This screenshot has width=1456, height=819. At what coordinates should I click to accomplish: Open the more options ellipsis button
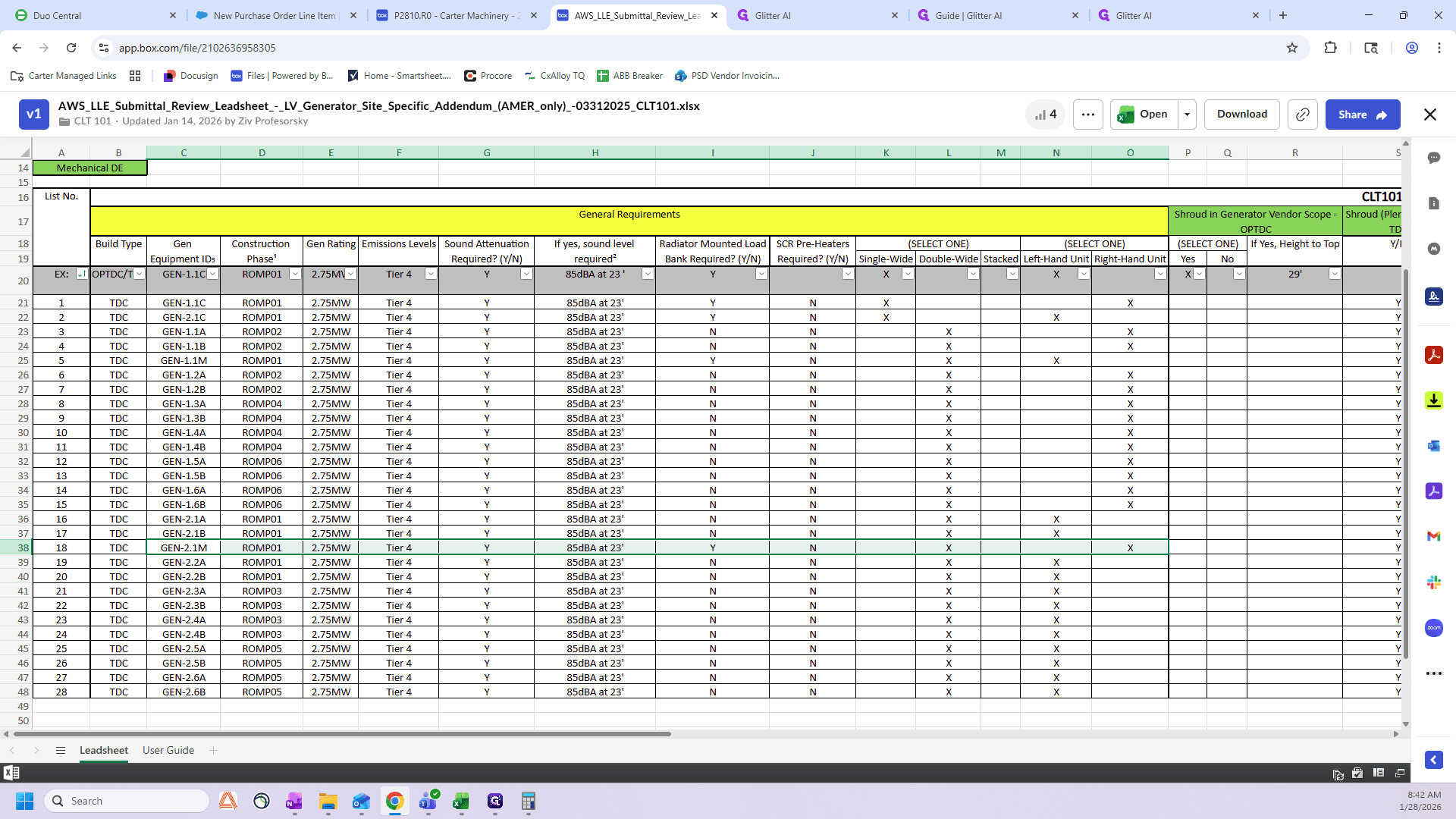(1087, 115)
